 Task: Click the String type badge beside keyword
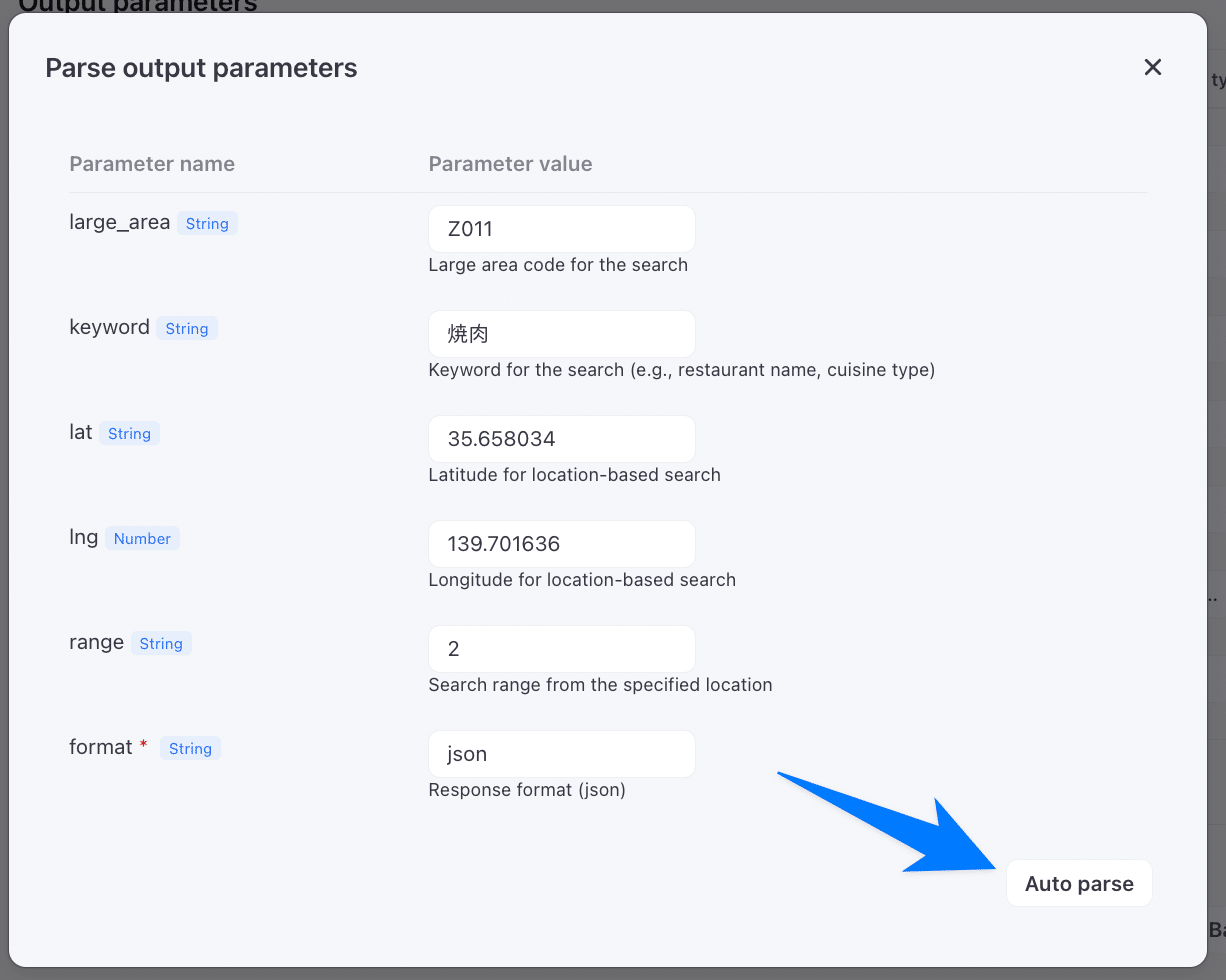(187, 329)
